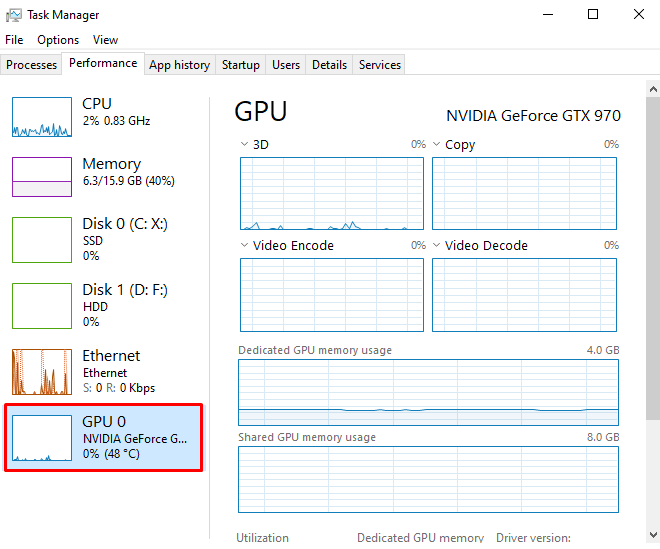660x549 pixels.
Task: Switch to the Startup tab
Action: [x=240, y=65]
